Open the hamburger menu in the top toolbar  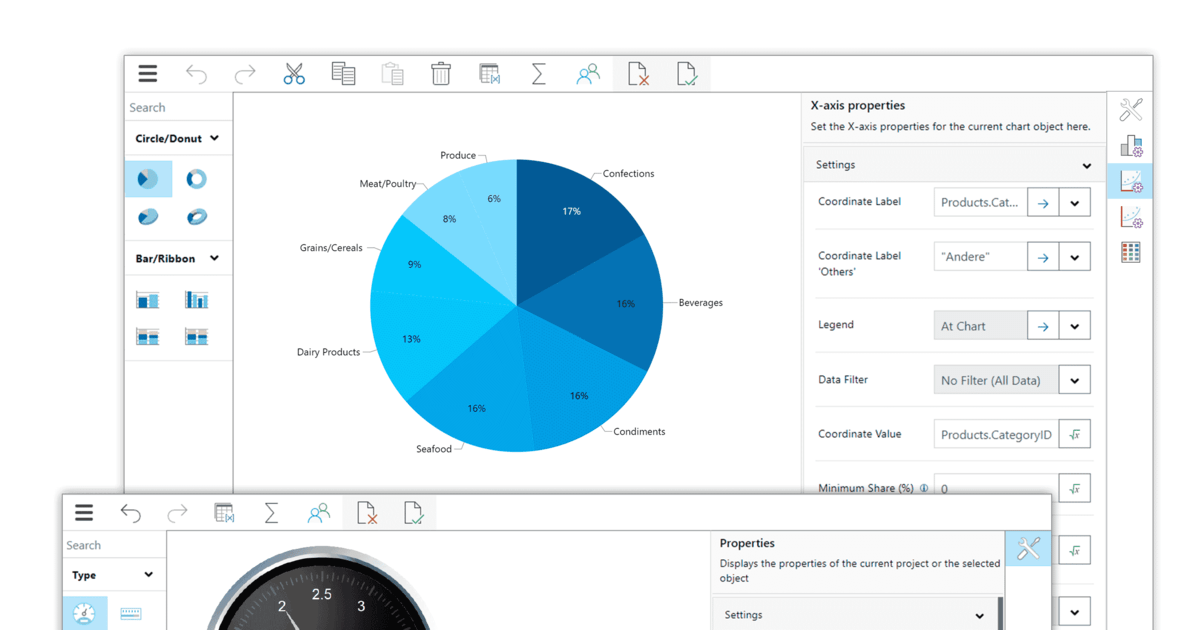point(147,73)
